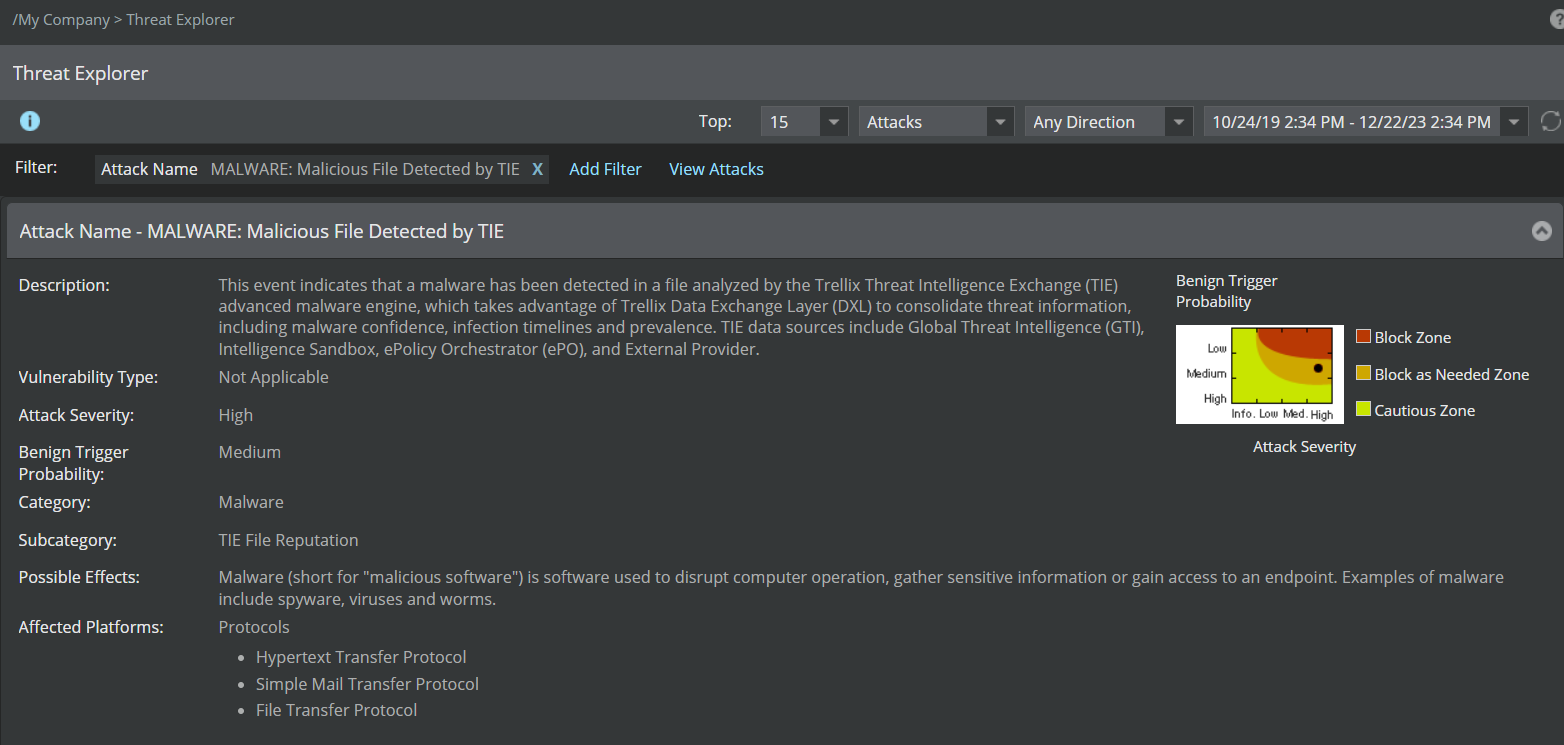The width and height of the screenshot is (1564, 745).
Task: Open the date range dropdown
Action: click(1366, 122)
